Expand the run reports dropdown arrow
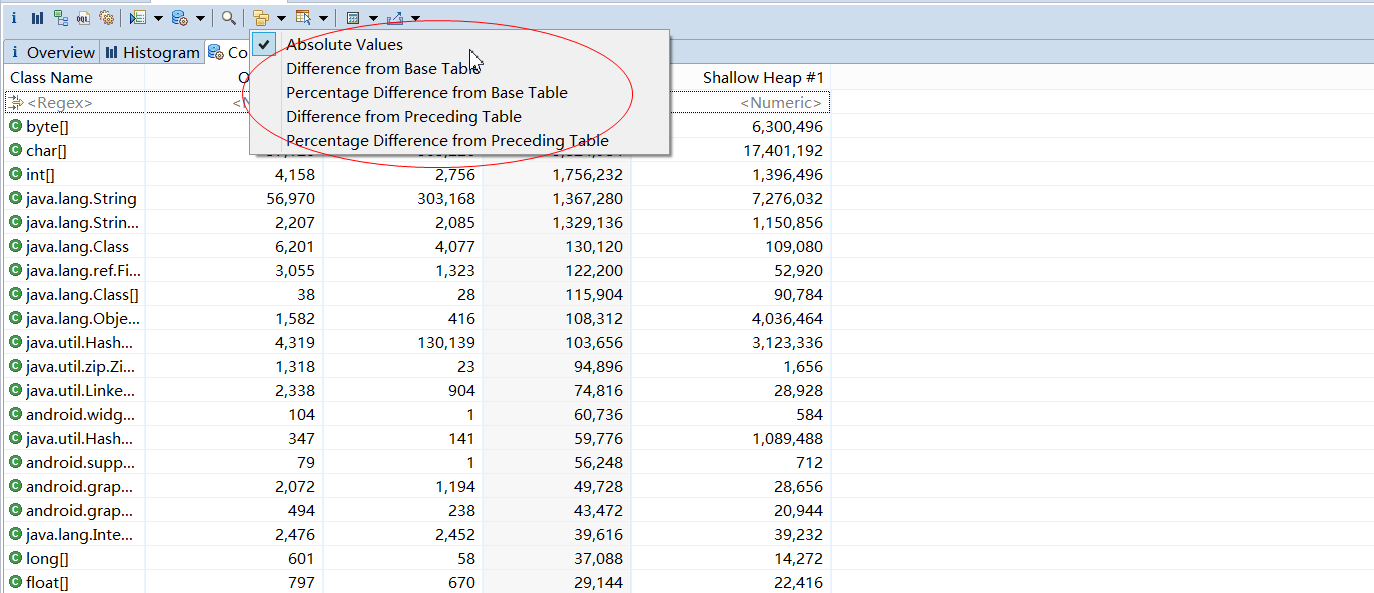This screenshot has width=1374, height=593. [158, 18]
